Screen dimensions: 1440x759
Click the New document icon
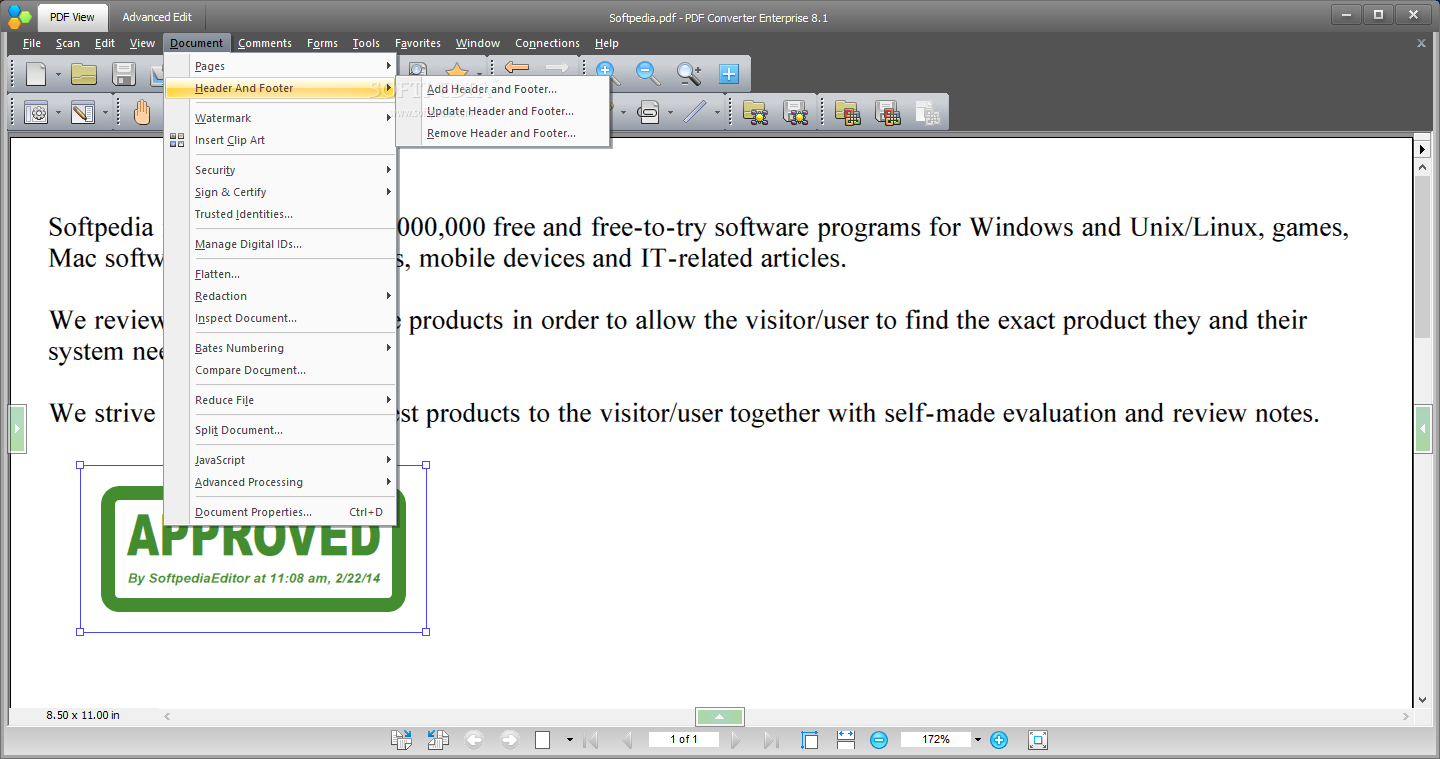tap(36, 73)
